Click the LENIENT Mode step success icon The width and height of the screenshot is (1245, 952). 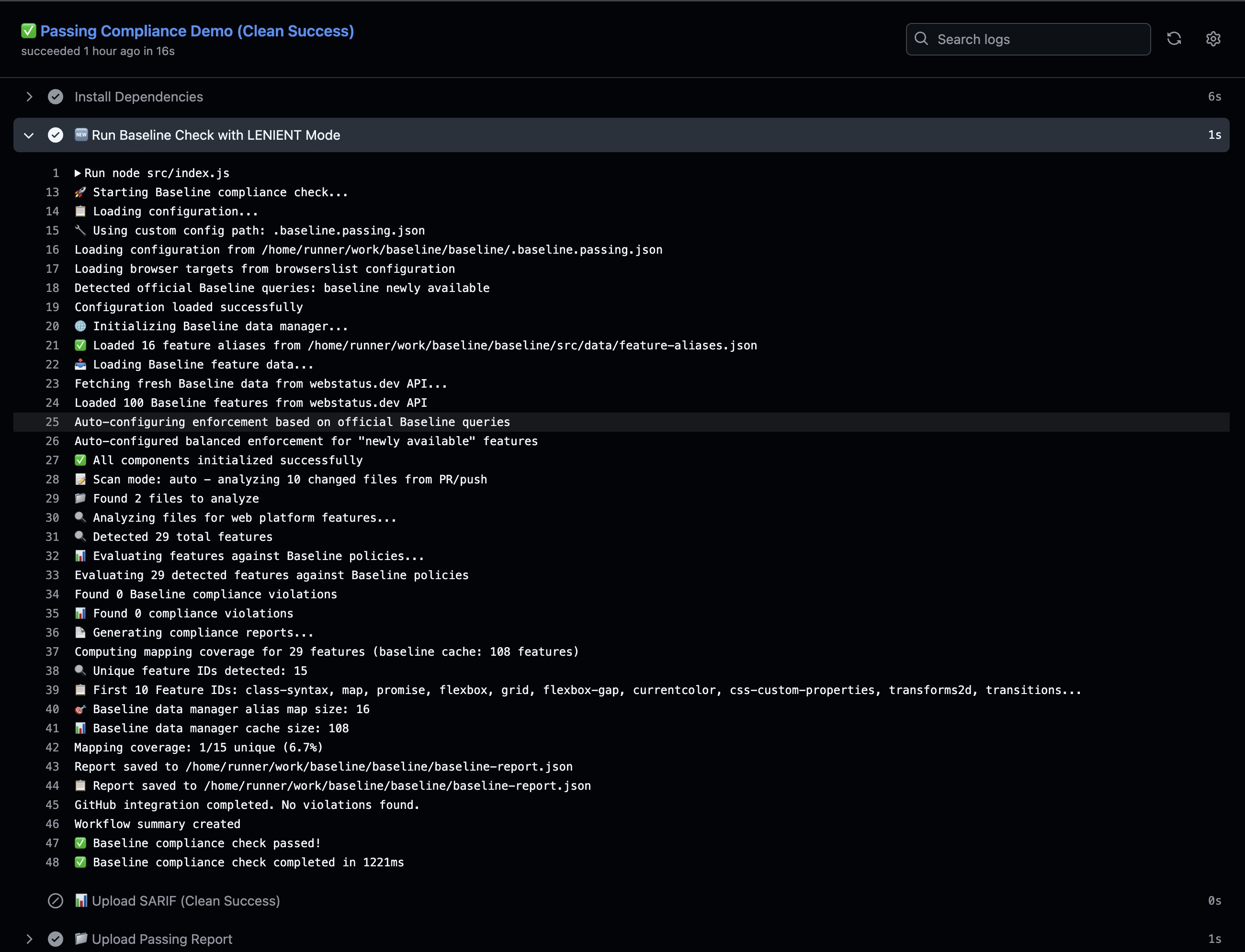[x=55, y=135]
